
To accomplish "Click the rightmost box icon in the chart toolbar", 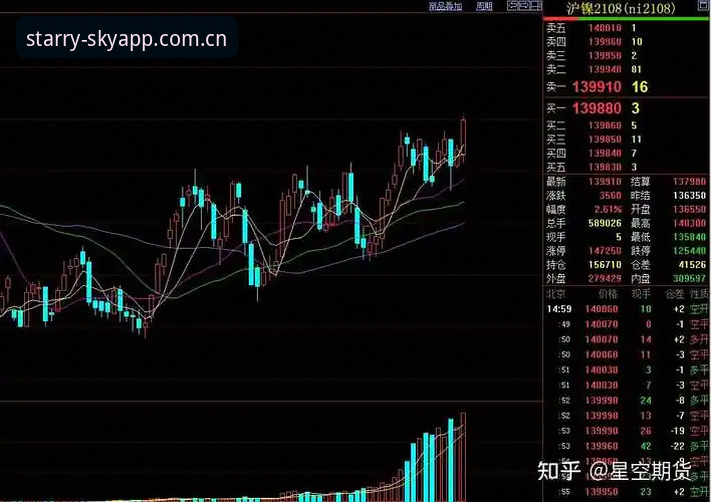I will (x=536, y=5).
